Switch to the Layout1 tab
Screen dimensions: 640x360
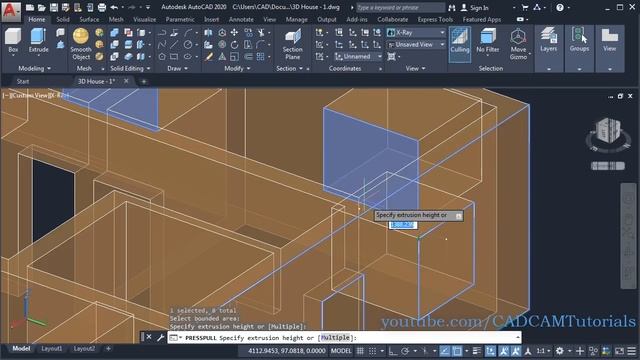point(51,349)
